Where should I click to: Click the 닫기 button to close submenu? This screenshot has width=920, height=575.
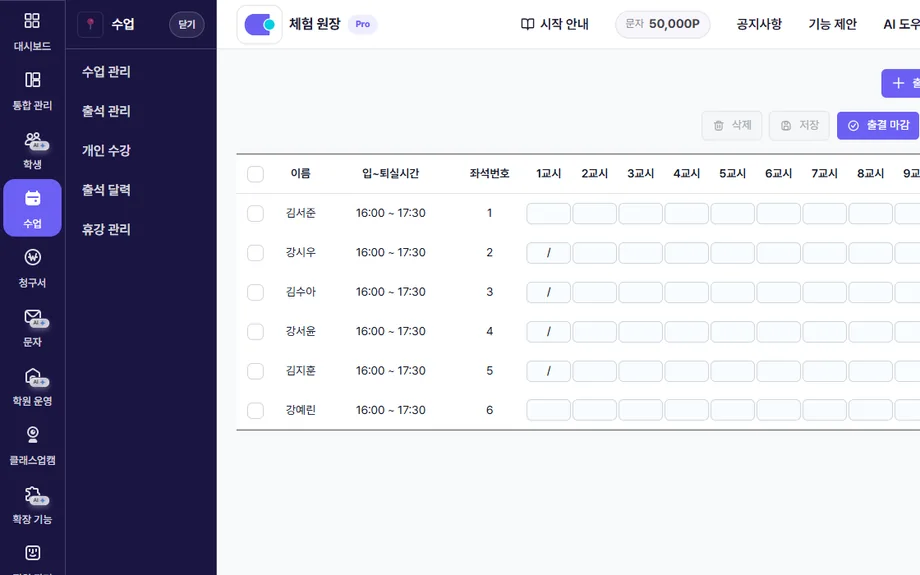click(187, 24)
